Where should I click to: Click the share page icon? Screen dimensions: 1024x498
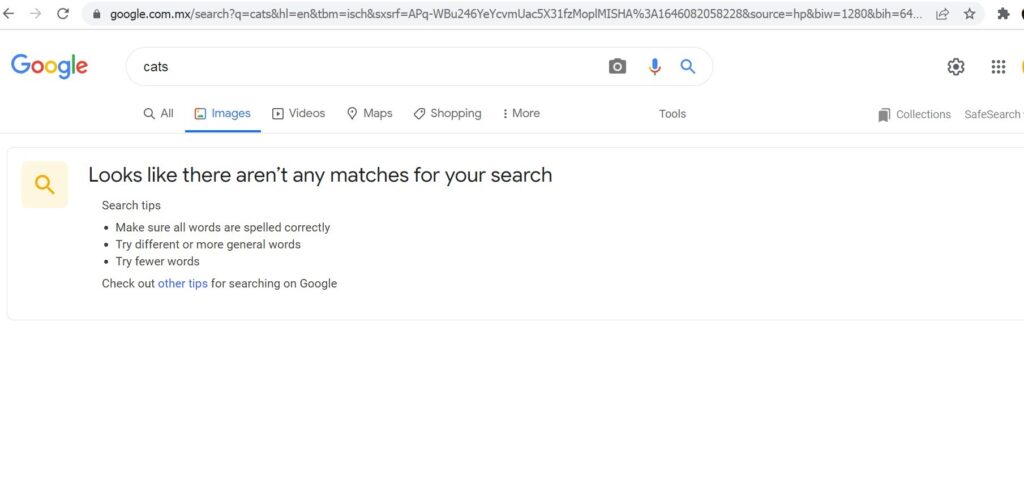(942, 14)
